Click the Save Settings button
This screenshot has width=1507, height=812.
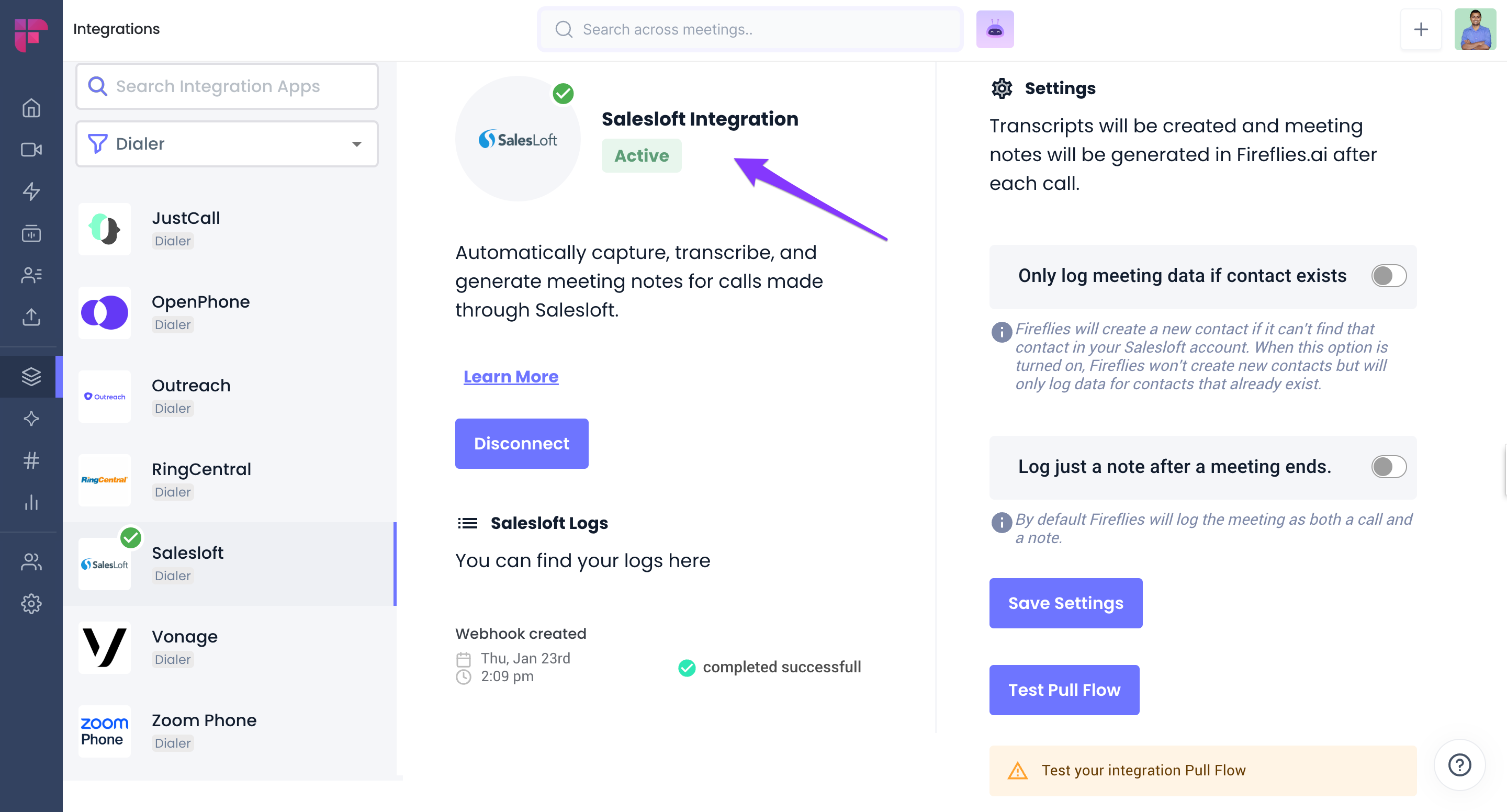[x=1065, y=603]
